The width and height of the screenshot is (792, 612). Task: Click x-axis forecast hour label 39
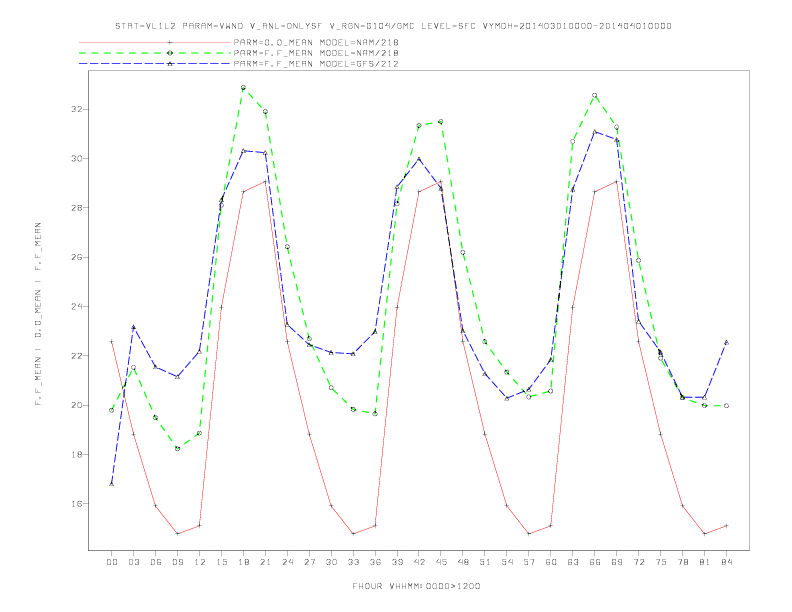[397, 562]
